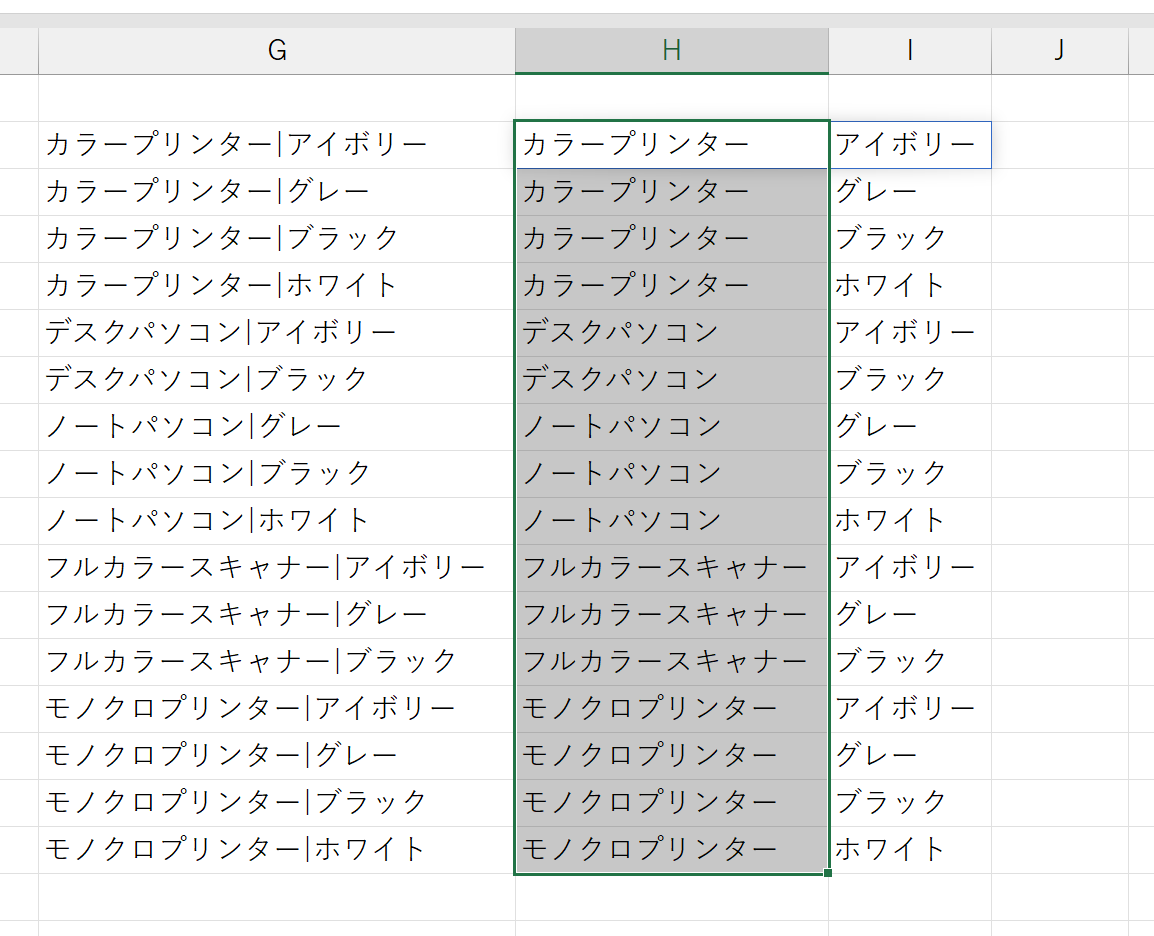Select ホワイト in カラープリンター|ホワイト row
The width and height of the screenshot is (1154, 936).
[910, 286]
